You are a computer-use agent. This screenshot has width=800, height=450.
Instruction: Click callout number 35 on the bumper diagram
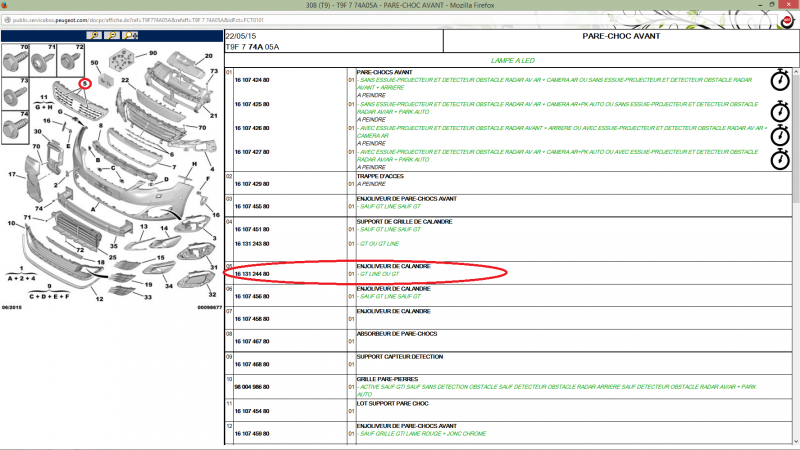[x=115, y=246]
